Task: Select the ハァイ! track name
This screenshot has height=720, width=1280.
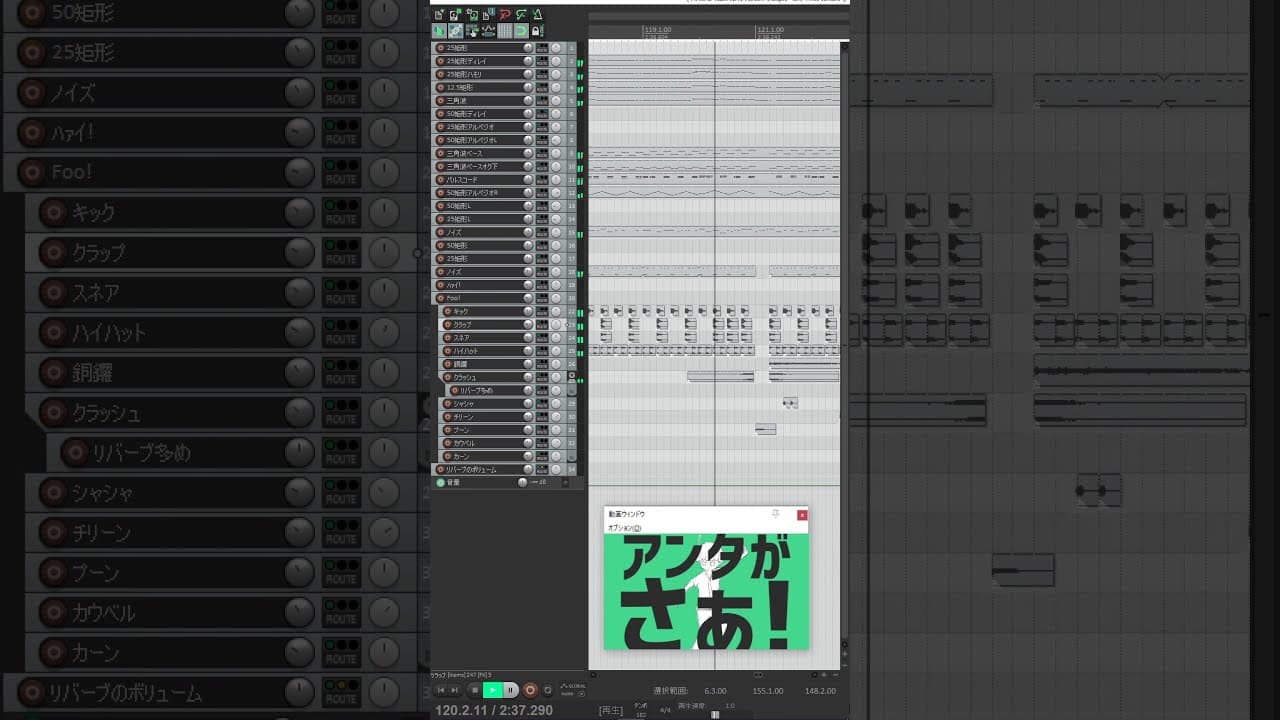Action: (454, 285)
